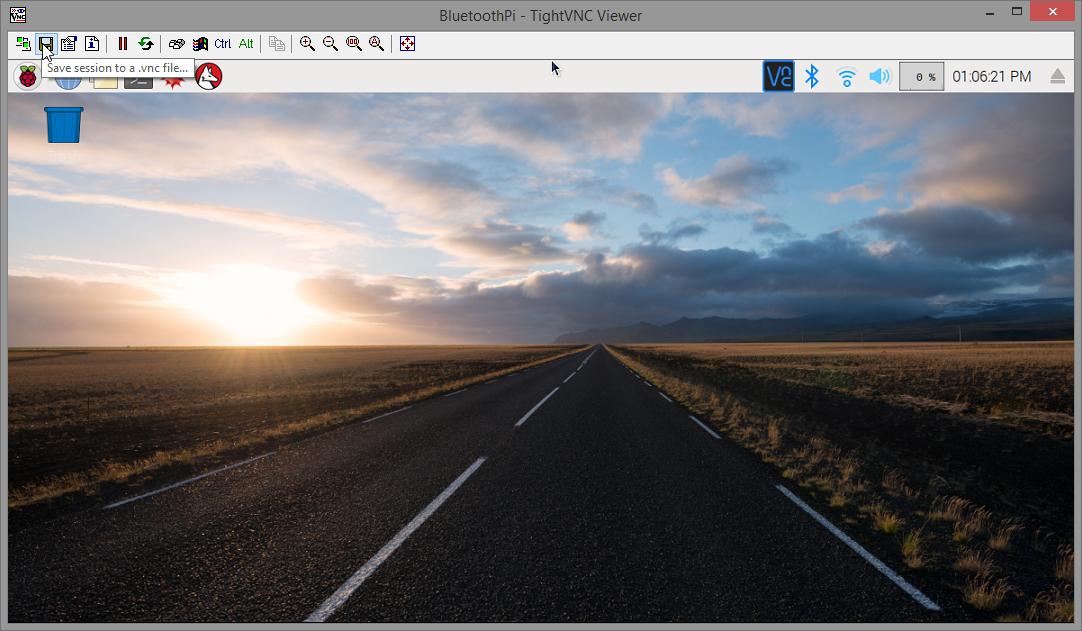
Task: Zoom out the remote view
Action: point(331,43)
